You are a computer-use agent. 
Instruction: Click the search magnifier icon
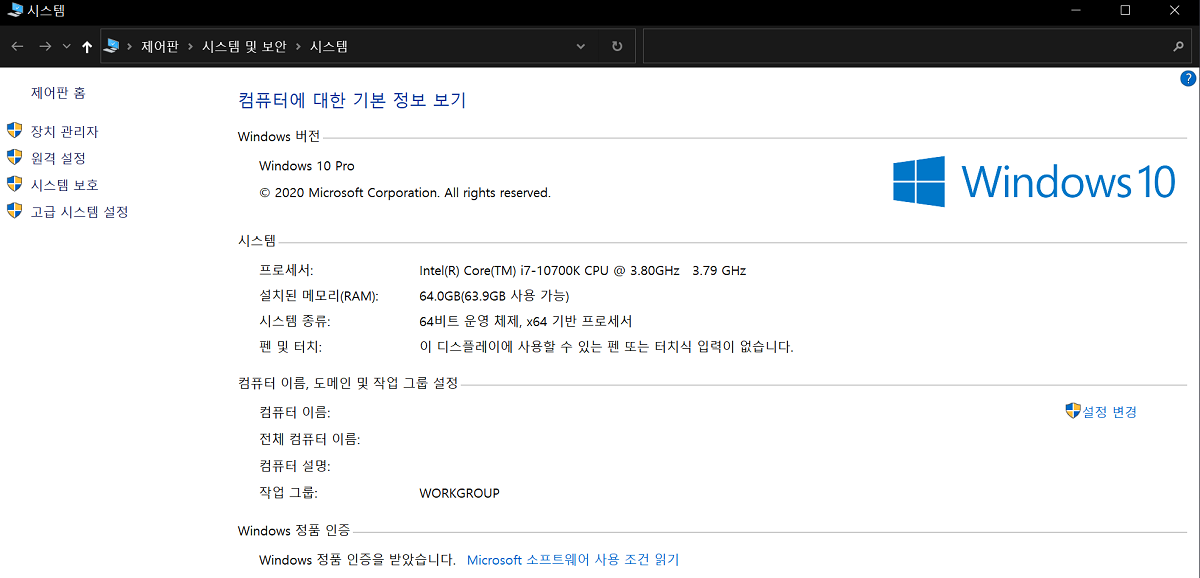pyautogui.click(x=1178, y=46)
